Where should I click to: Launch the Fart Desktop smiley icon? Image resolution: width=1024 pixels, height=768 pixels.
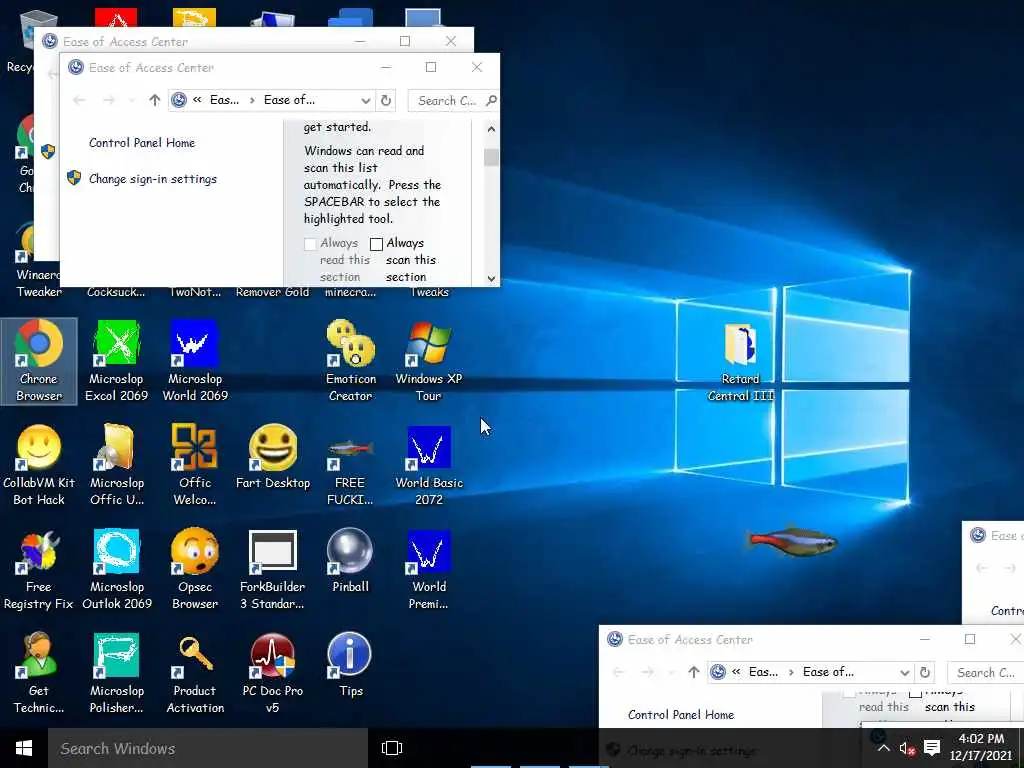(273, 457)
